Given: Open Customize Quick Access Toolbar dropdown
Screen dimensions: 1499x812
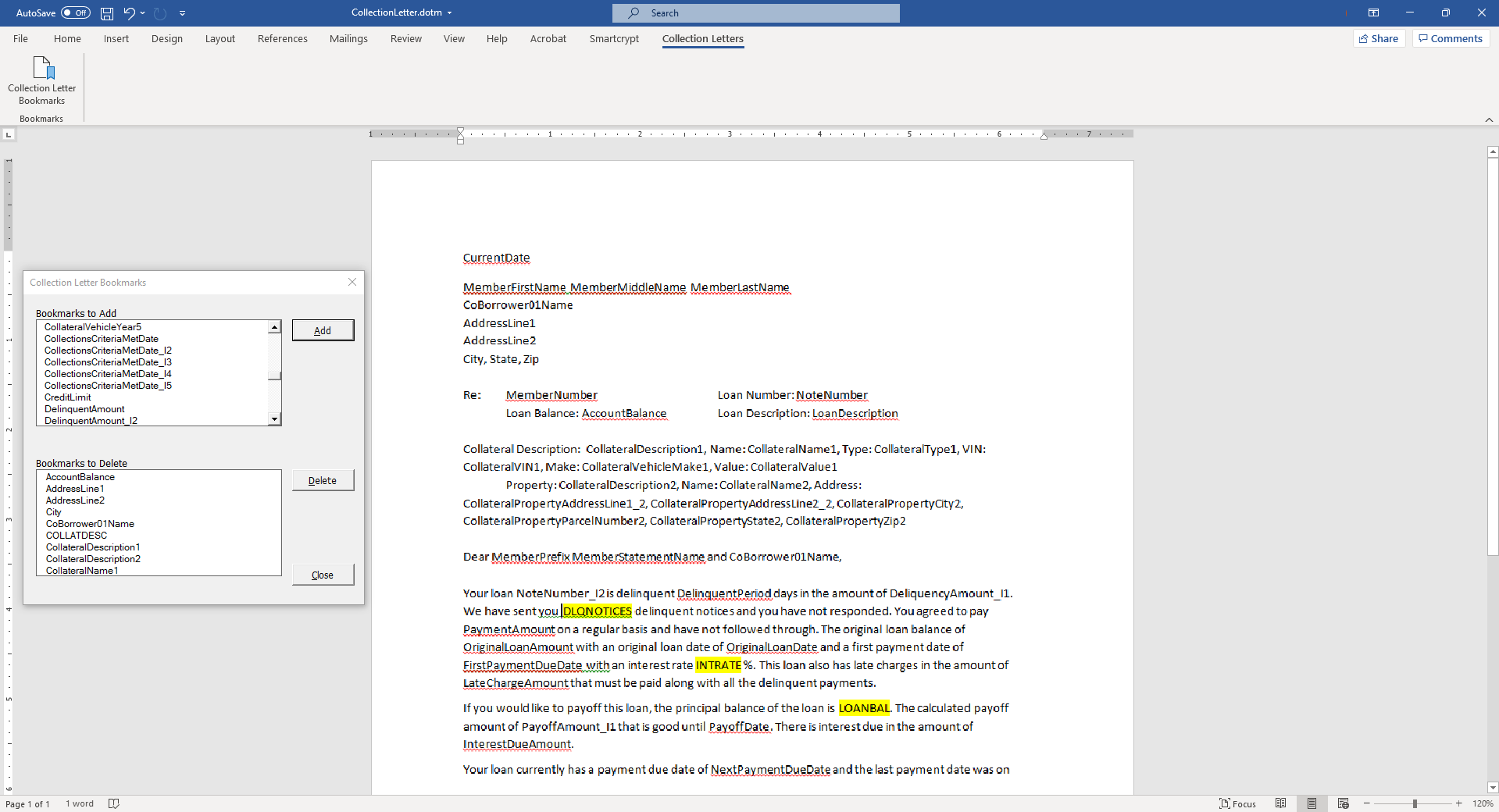Looking at the screenshot, I should [182, 13].
